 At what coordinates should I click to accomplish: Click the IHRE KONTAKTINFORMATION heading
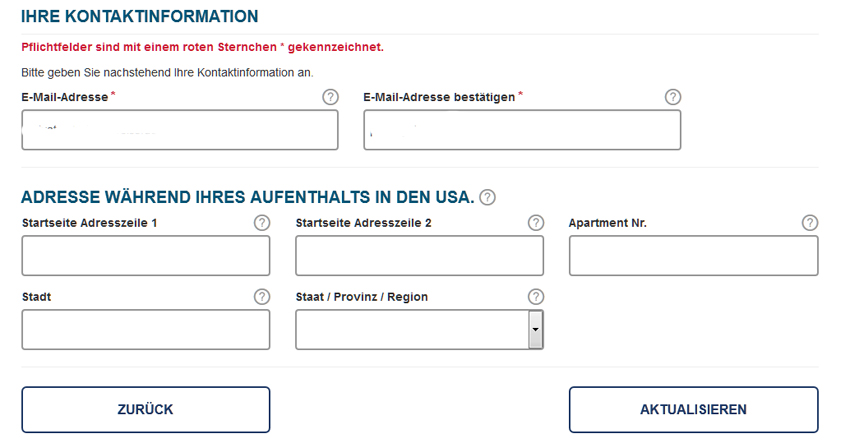click(140, 16)
